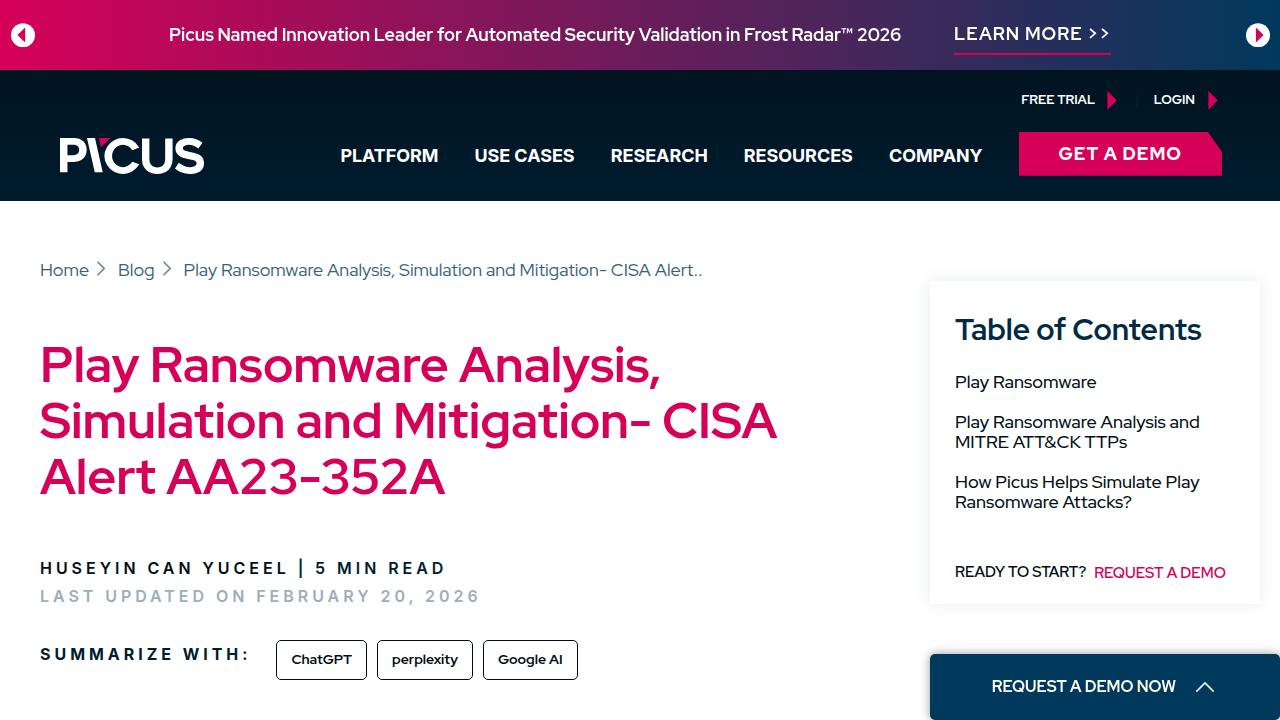Open the Learn More banner link
Screen dimensions: 1280x720
click(x=1032, y=34)
